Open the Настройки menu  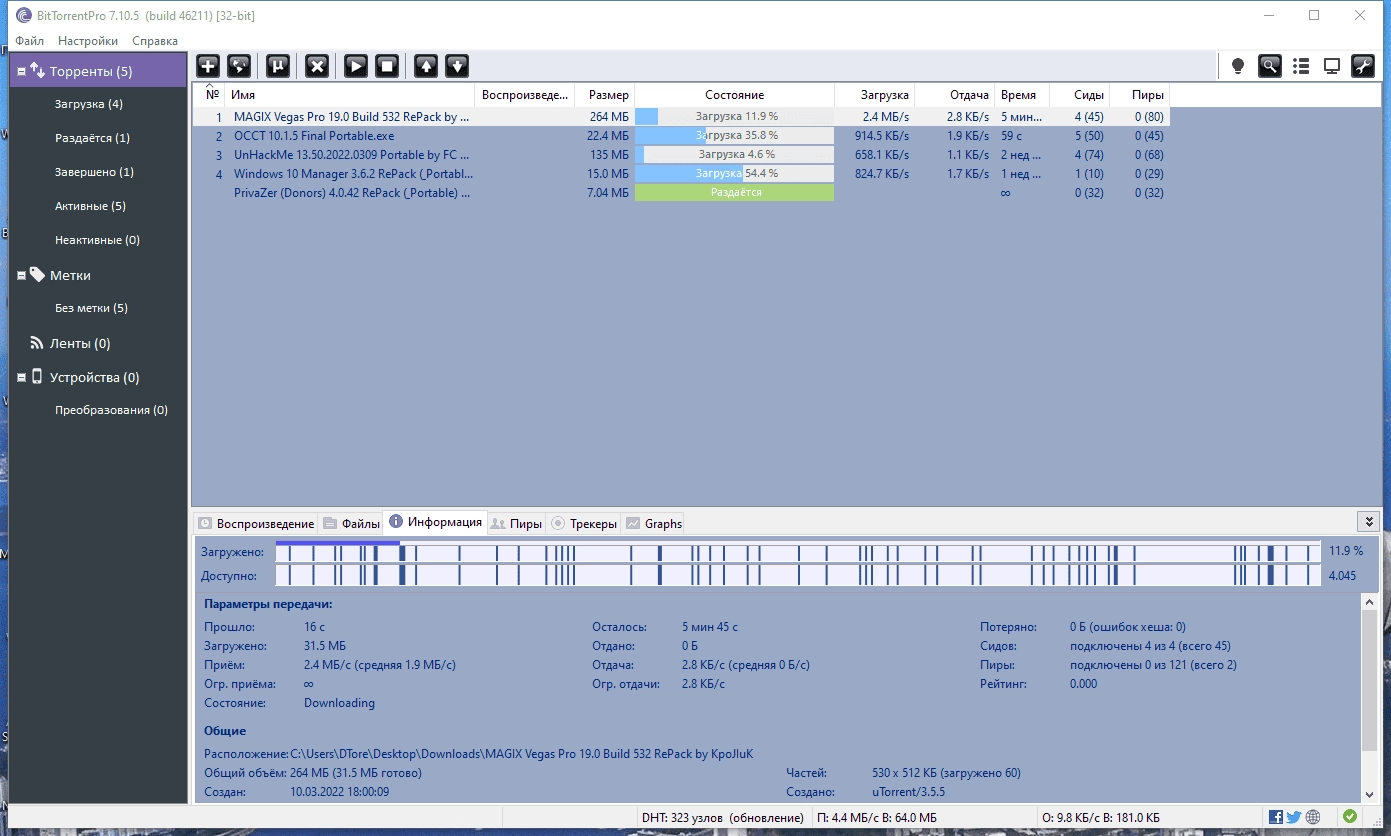click(88, 41)
